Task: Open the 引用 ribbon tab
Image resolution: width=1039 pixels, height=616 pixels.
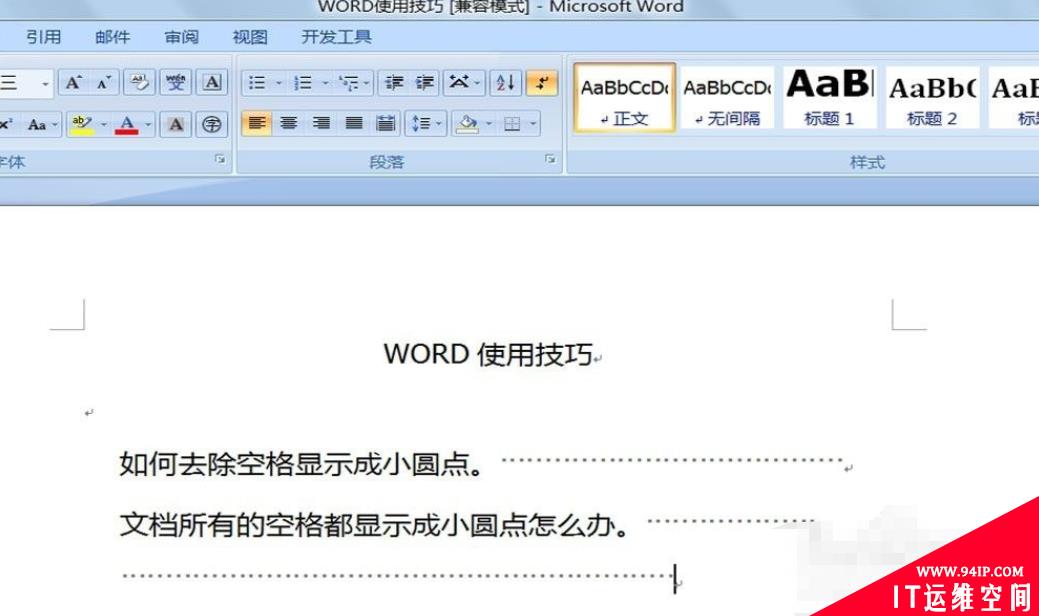Action: click(x=44, y=36)
